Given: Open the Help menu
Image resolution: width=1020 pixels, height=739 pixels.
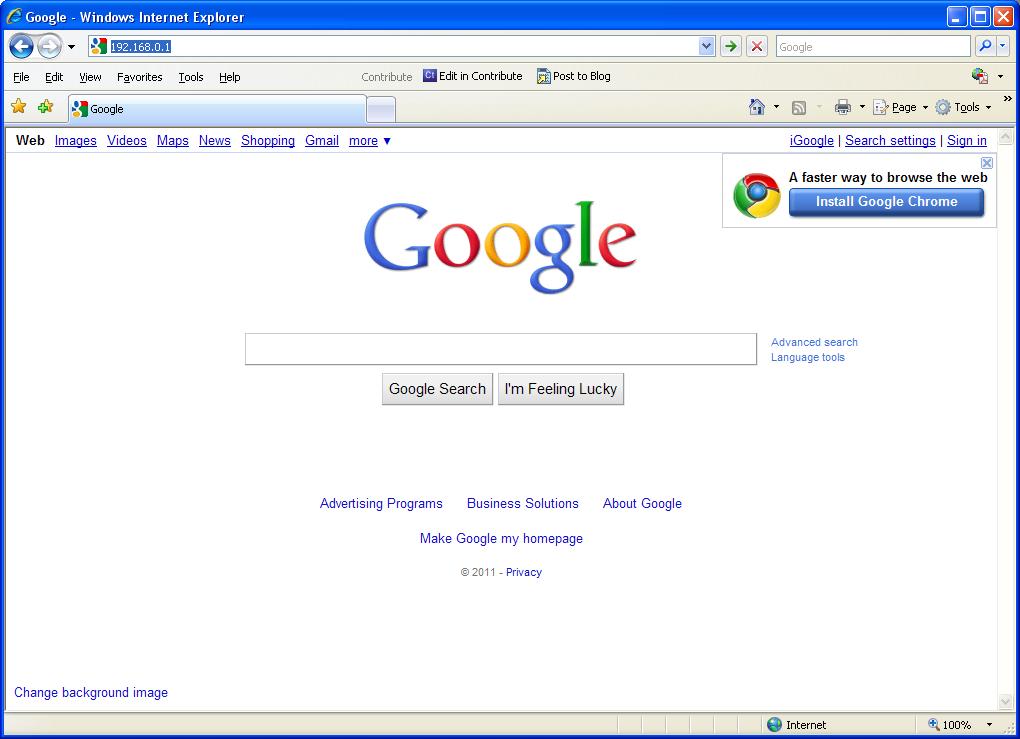Looking at the screenshot, I should 230,77.
